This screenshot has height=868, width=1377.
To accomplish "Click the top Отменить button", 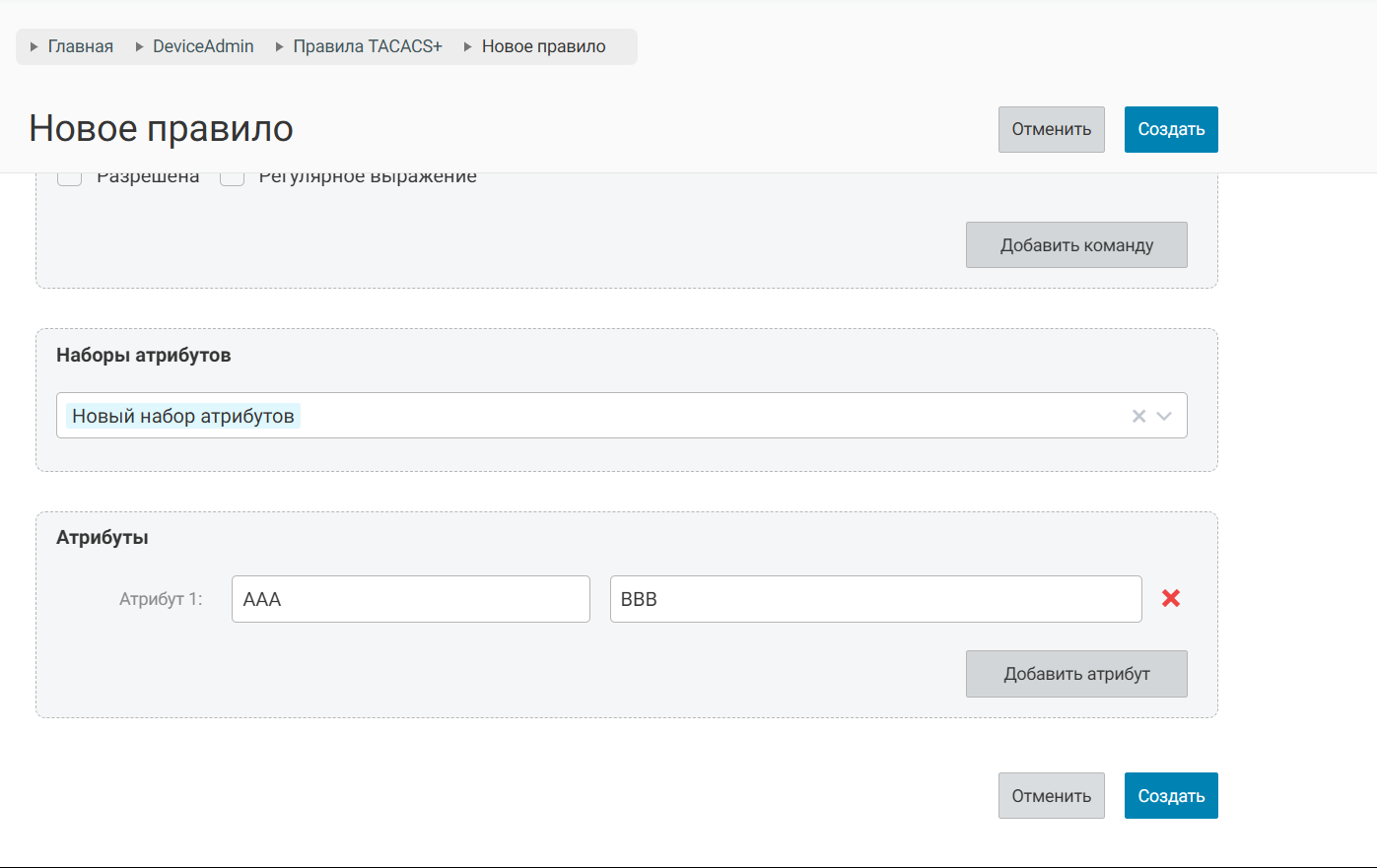I will coord(1051,129).
